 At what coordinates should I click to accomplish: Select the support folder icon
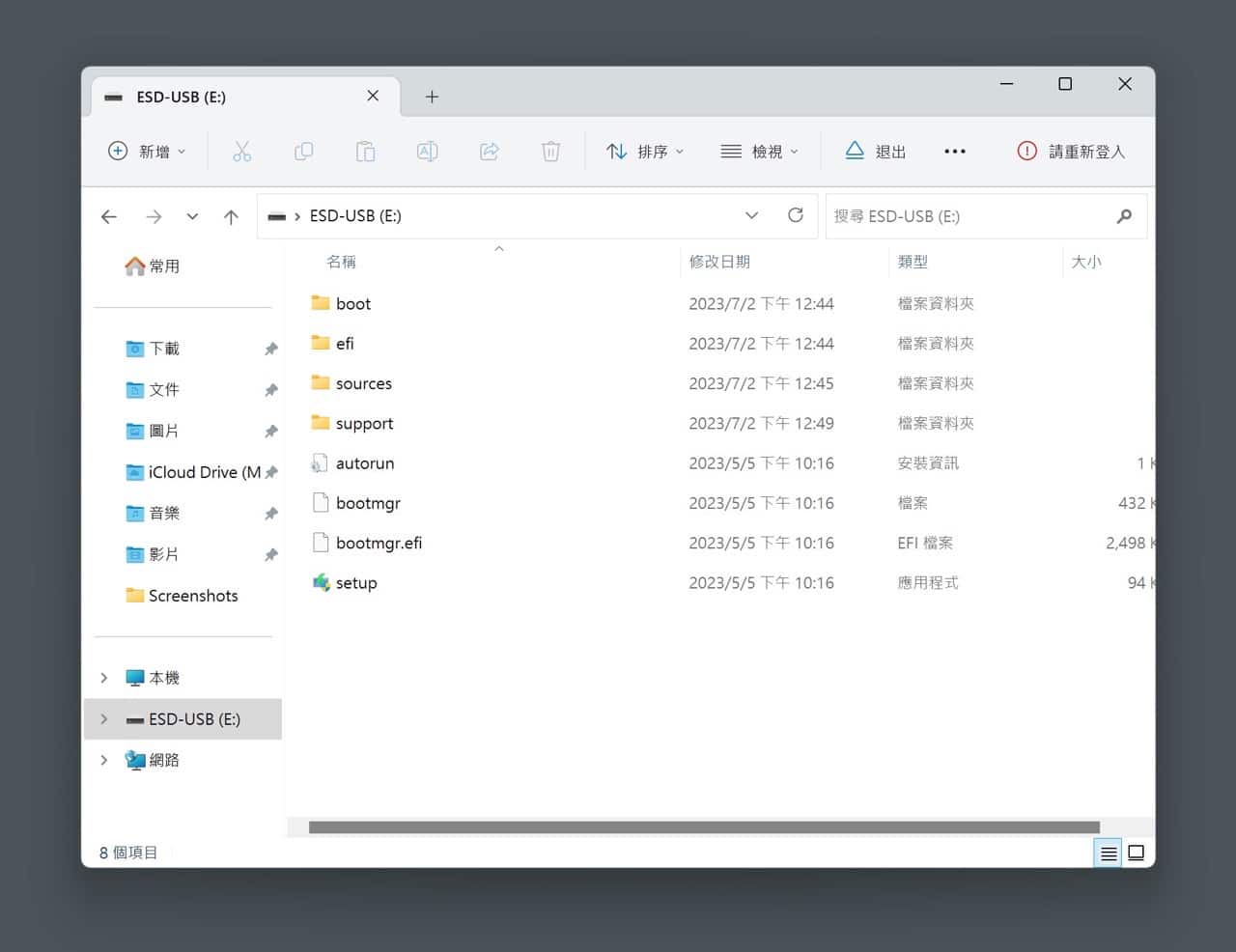(x=321, y=423)
